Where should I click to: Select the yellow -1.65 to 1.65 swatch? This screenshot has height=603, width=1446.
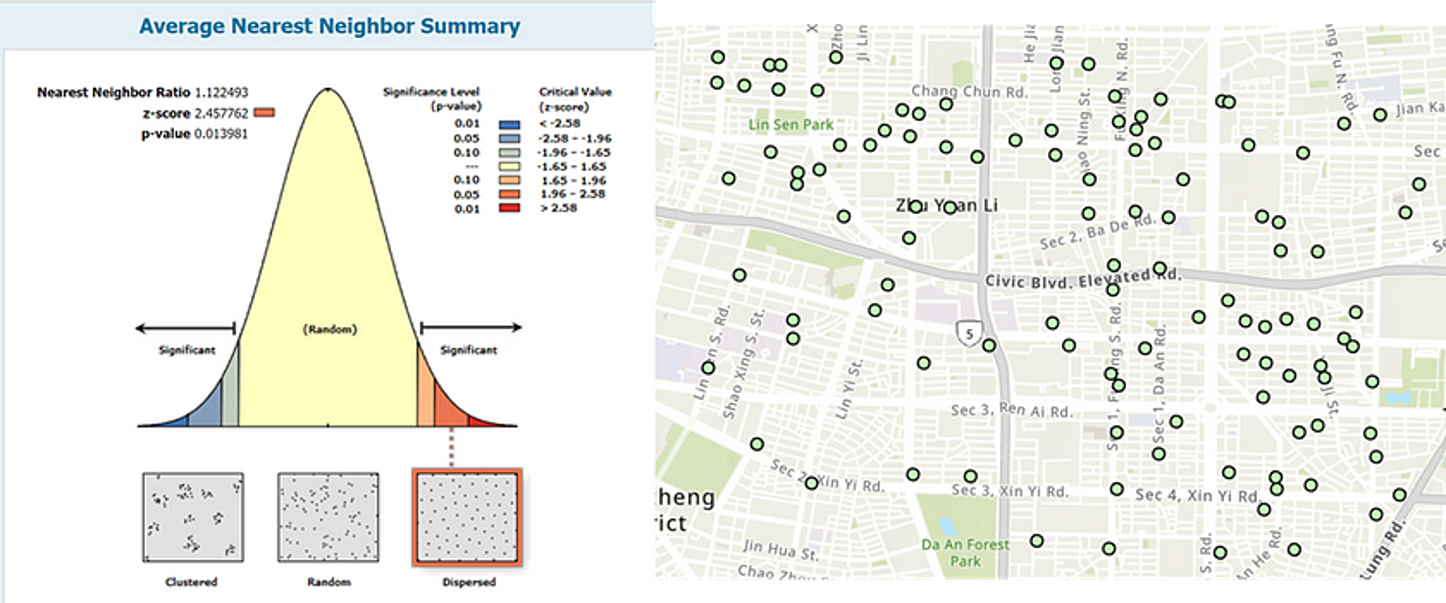click(510, 166)
